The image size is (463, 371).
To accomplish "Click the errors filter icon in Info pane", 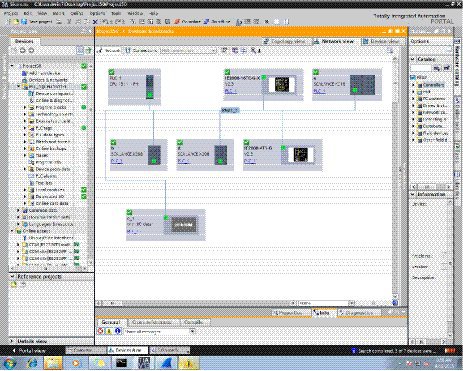I will pyautogui.click(x=100, y=331).
